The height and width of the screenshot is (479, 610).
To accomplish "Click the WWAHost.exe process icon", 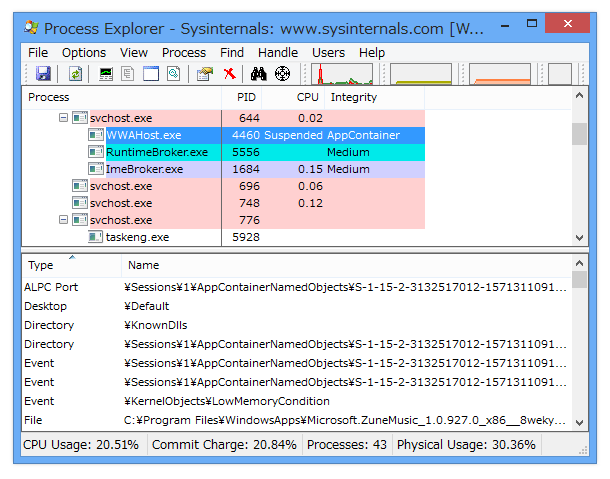I will point(96,135).
